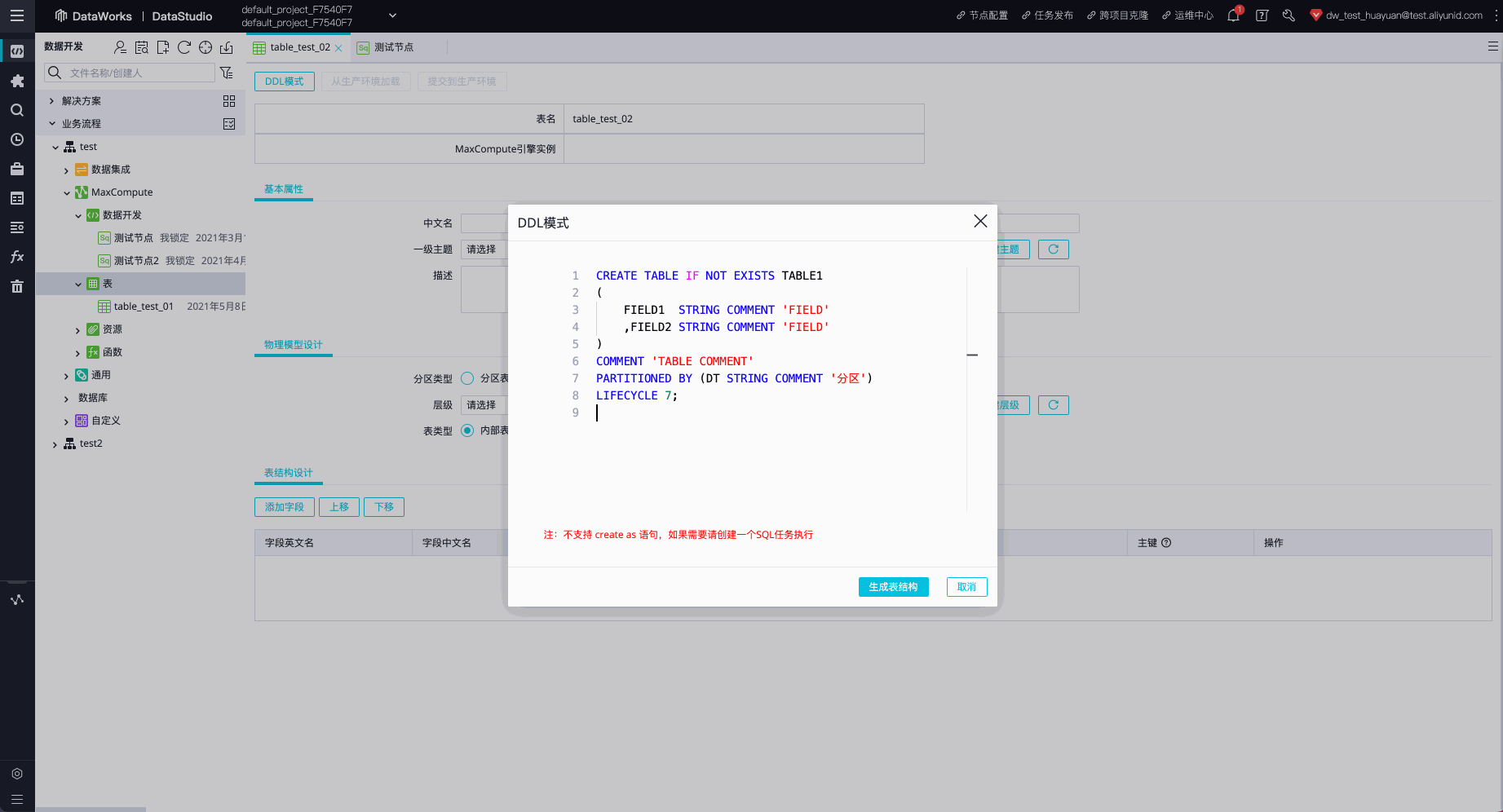
Task: Expand the 函数 folder
Action: pyautogui.click(x=78, y=353)
